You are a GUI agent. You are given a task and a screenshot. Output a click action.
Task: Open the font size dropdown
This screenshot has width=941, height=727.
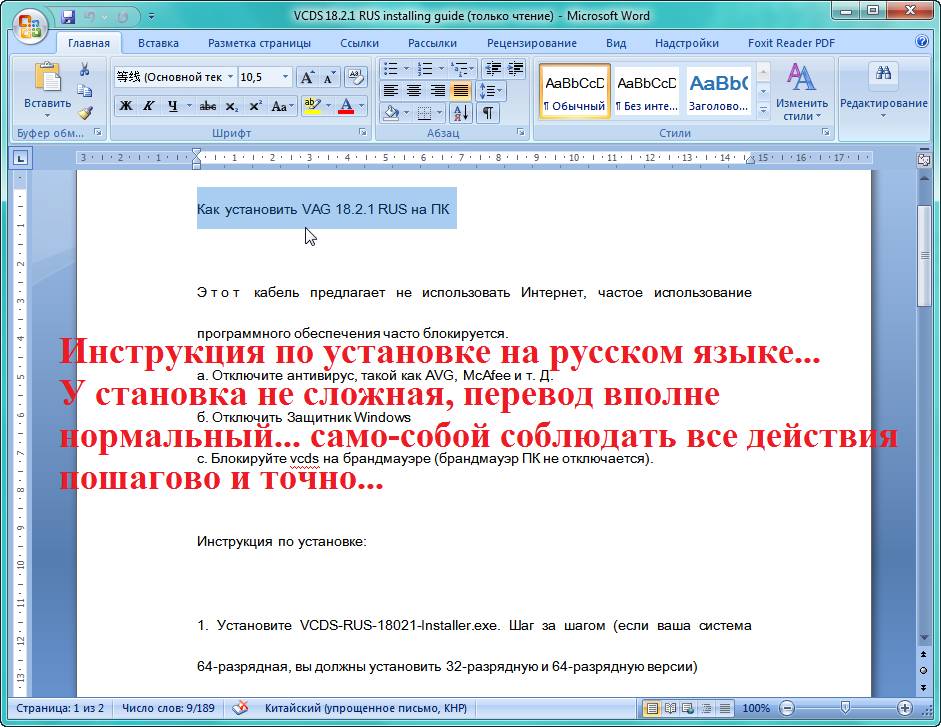285,77
